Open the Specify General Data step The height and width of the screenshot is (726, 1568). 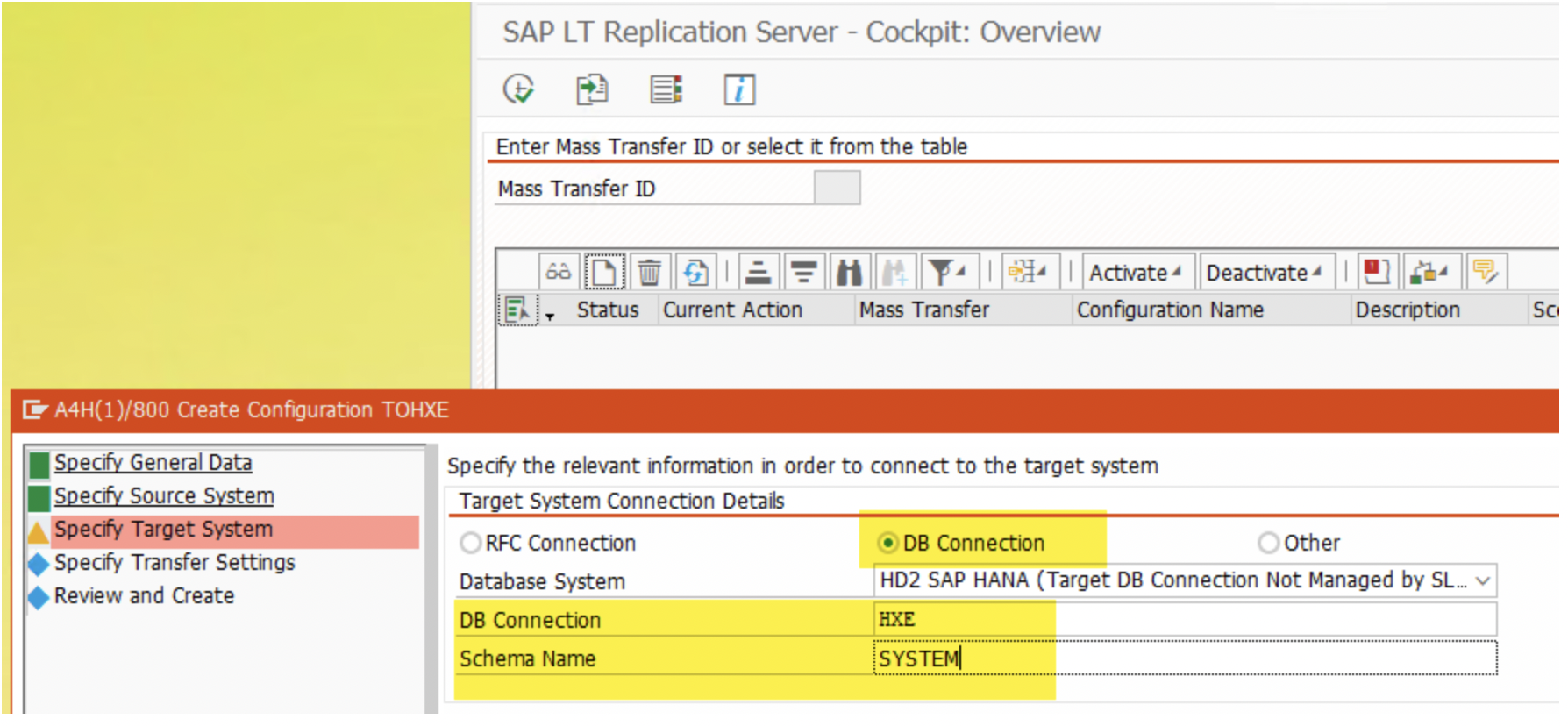[153, 462]
